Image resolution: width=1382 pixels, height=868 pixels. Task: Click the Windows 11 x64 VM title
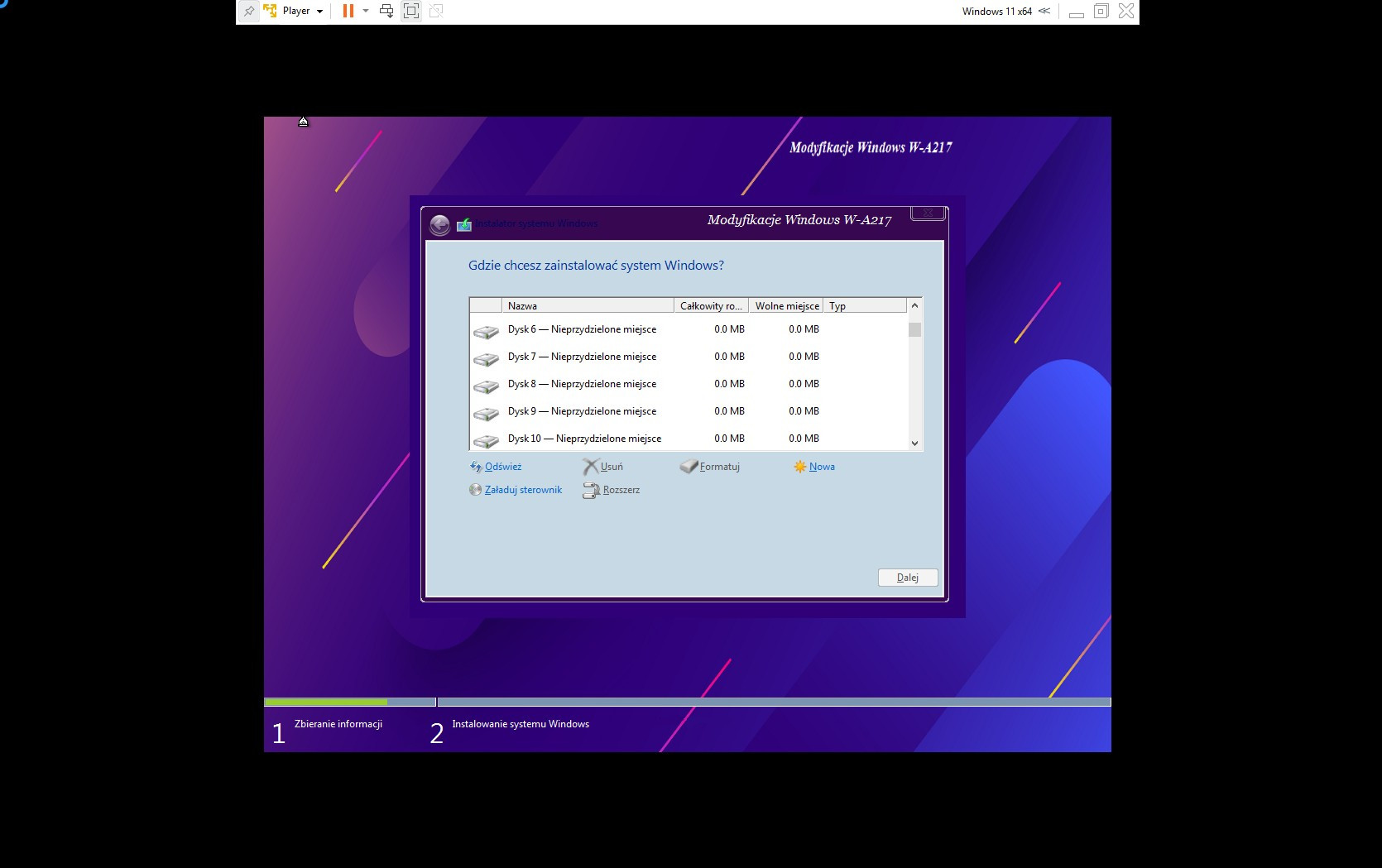click(996, 12)
